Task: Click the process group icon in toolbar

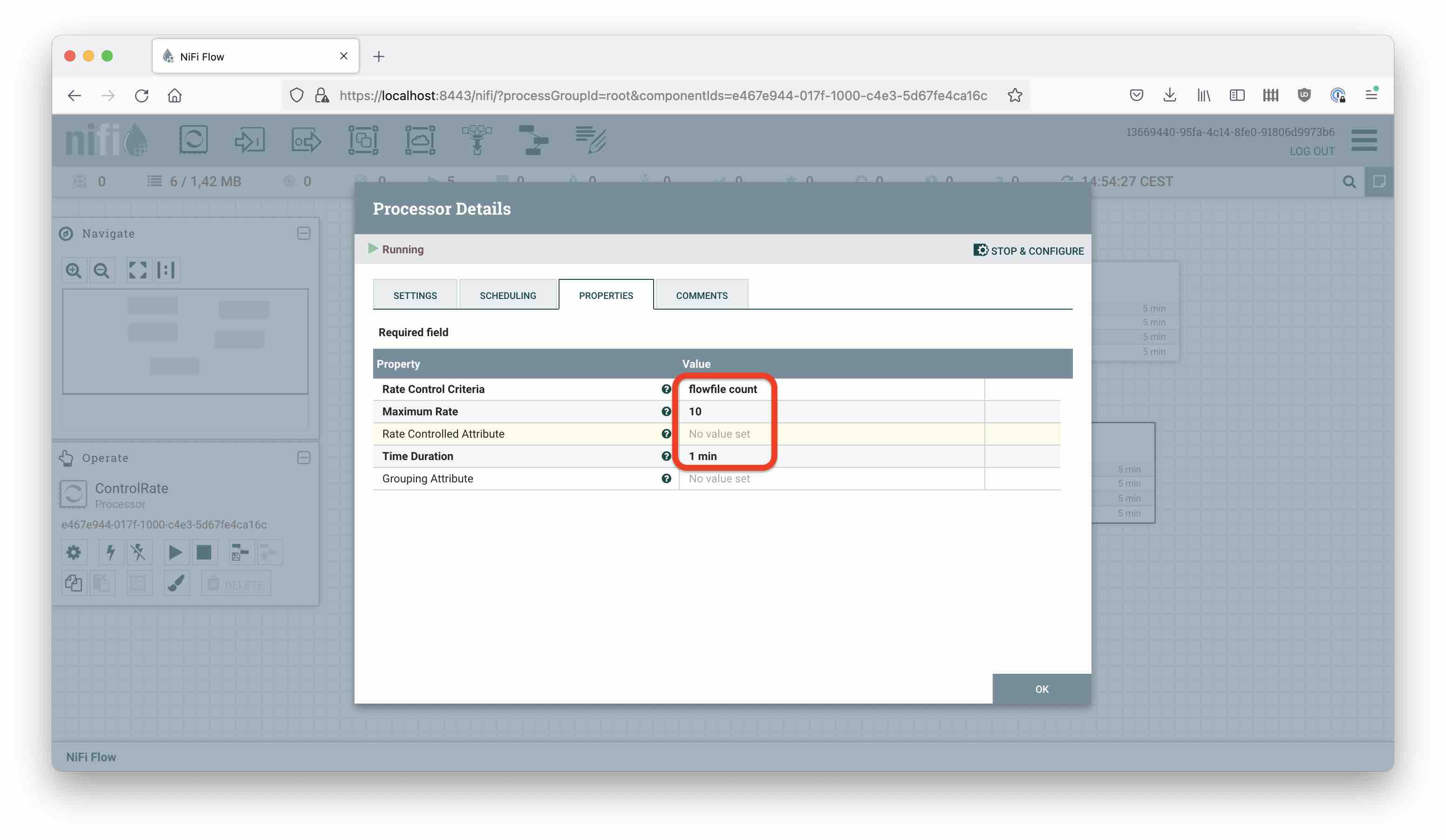Action: (362, 140)
